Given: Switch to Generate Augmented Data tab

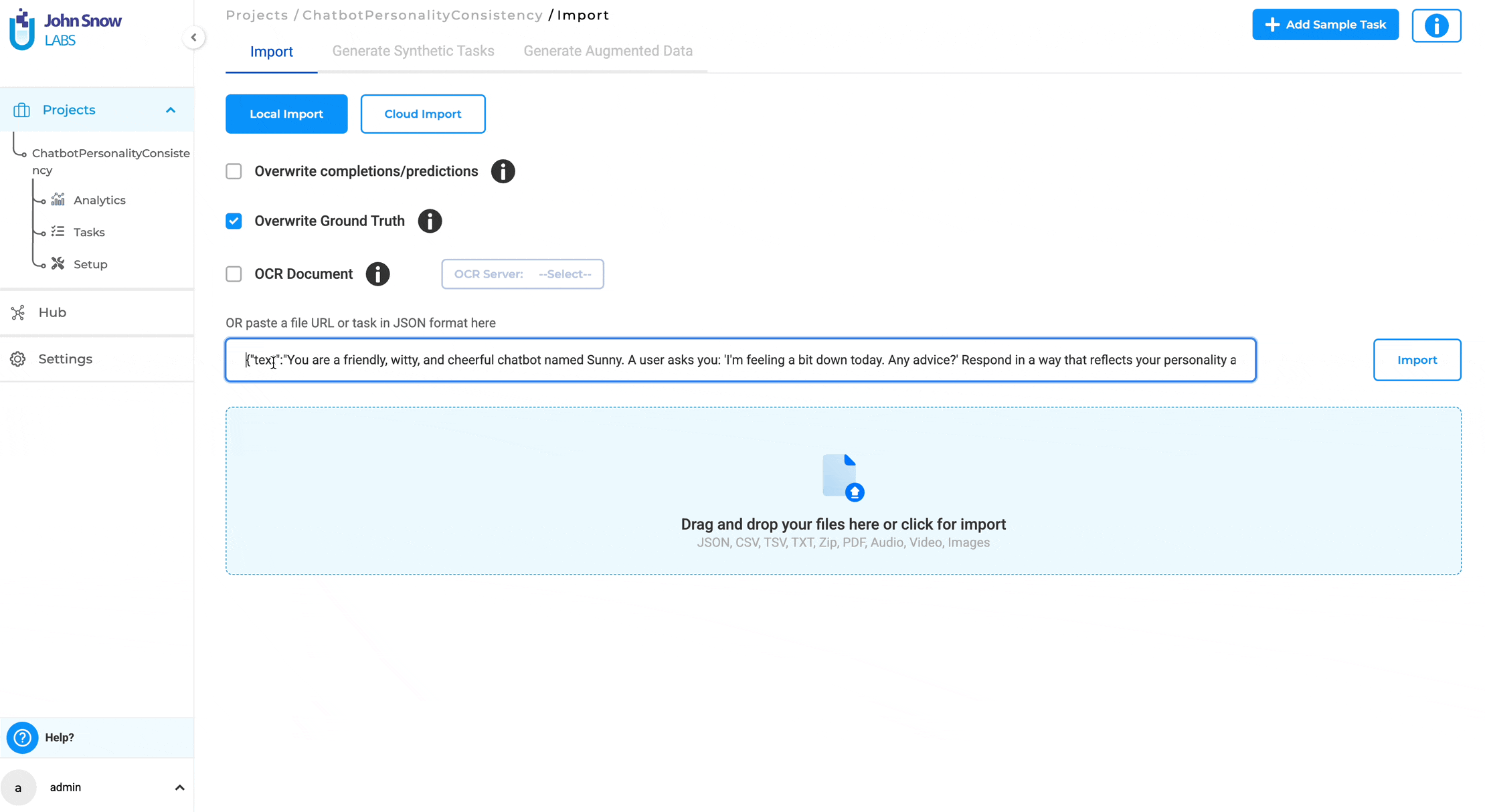Looking at the screenshot, I should tap(608, 51).
